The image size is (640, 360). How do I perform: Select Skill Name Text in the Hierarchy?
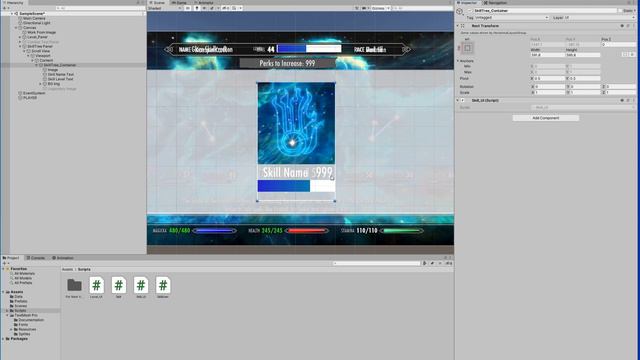(x=58, y=74)
